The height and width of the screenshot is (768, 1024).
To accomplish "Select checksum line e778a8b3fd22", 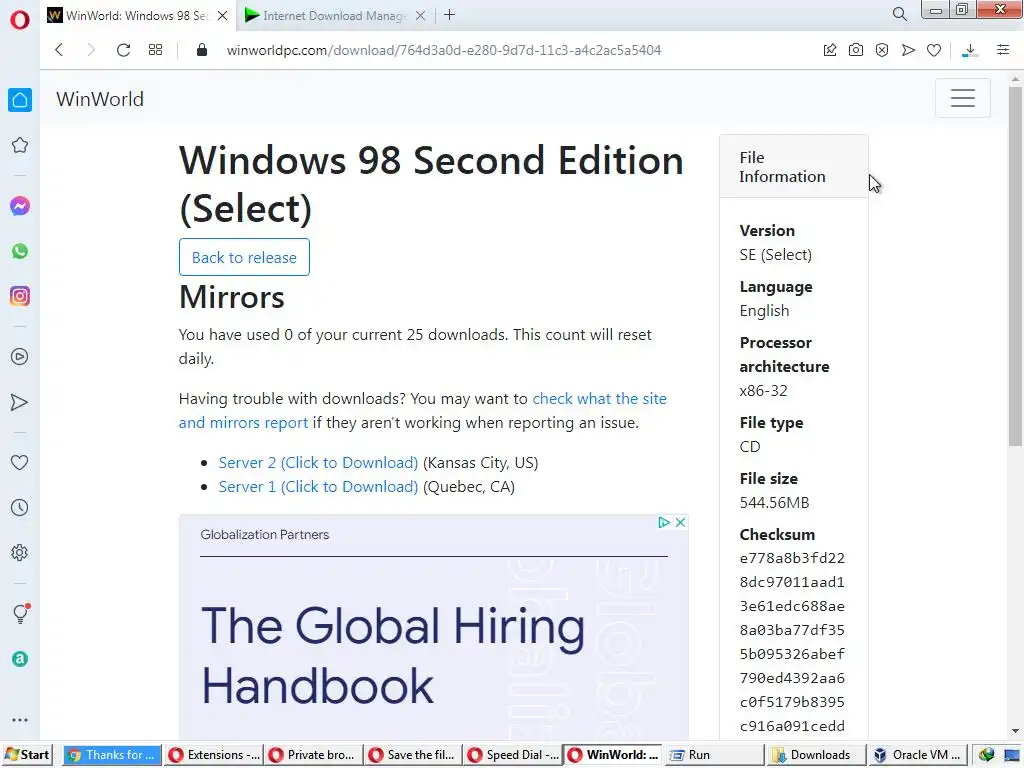I will click(x=792, y=558).
